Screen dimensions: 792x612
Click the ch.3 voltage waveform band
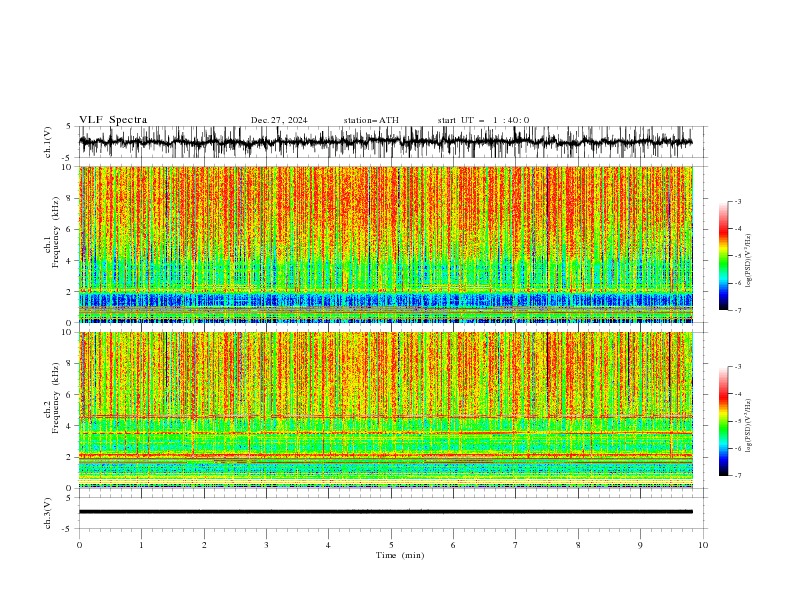click(386, 512)
